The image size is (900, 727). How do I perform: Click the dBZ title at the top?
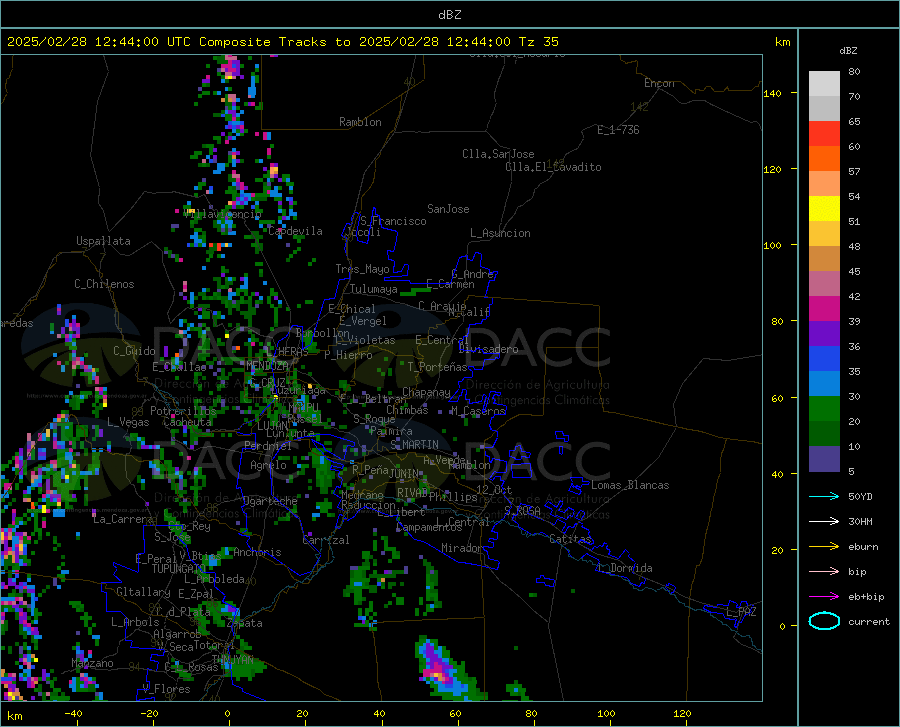pos(450,15)
